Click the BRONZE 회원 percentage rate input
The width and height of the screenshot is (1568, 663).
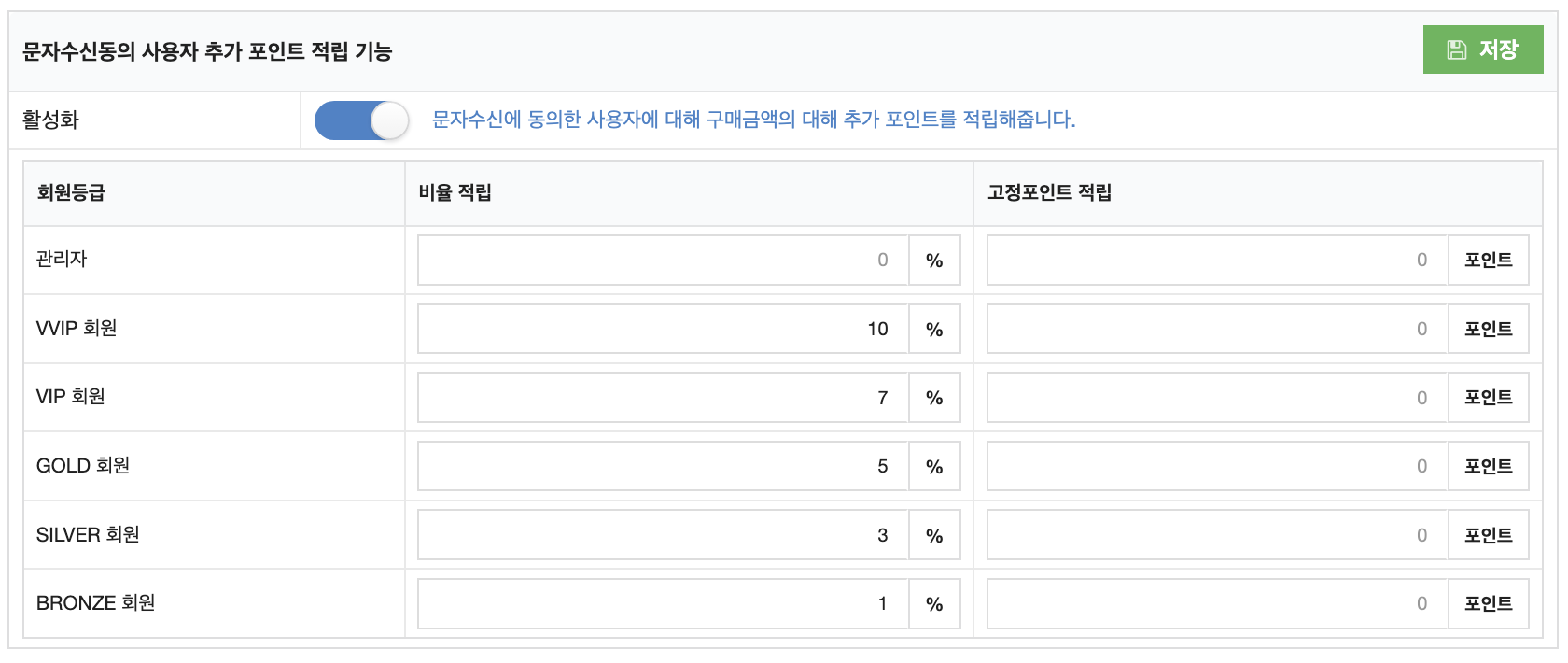pyautogui.click(x=664, y=603)
